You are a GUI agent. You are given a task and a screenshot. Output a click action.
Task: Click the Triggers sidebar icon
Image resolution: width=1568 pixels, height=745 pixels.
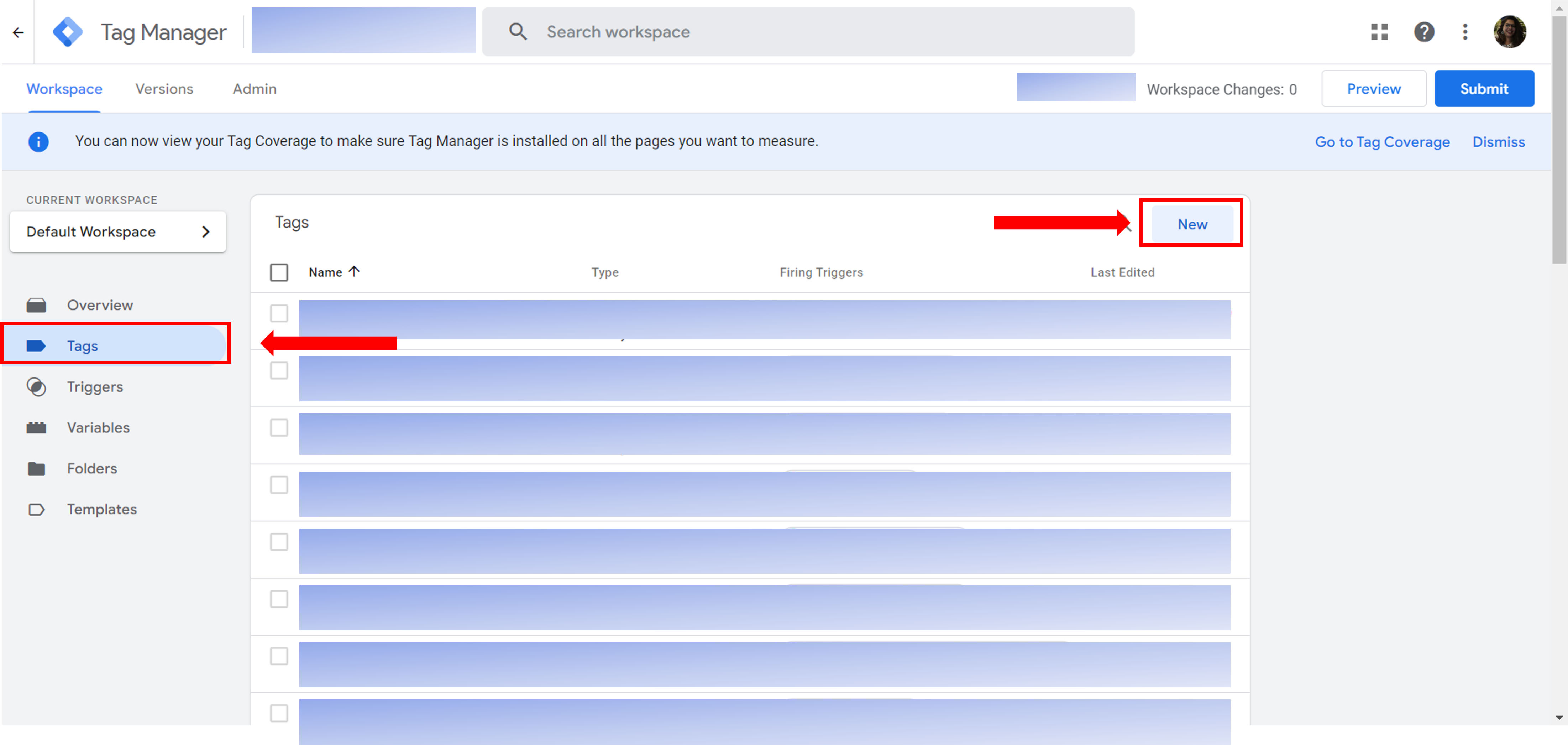37,387
